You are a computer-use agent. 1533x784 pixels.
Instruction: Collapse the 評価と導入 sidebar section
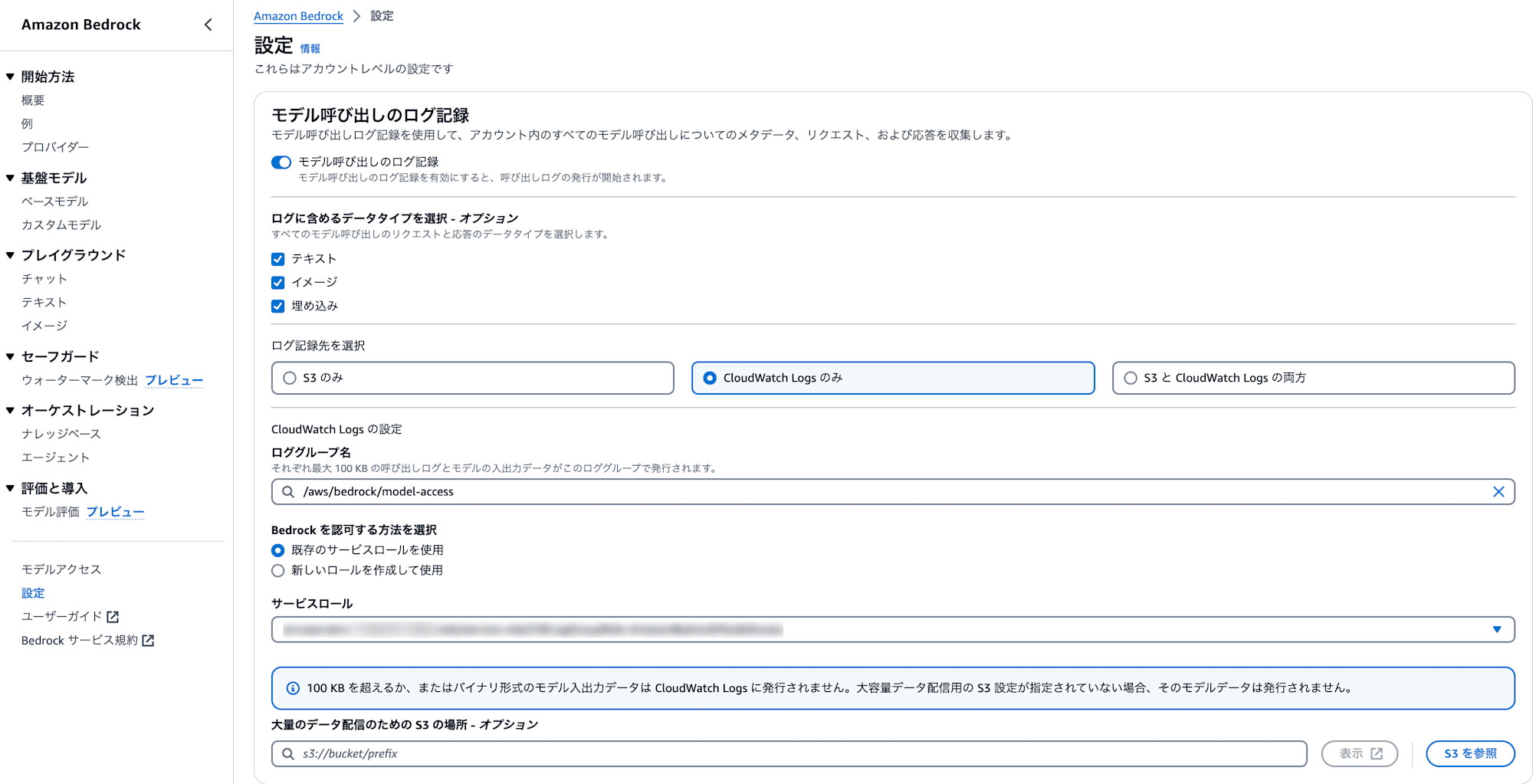(10, 488)
